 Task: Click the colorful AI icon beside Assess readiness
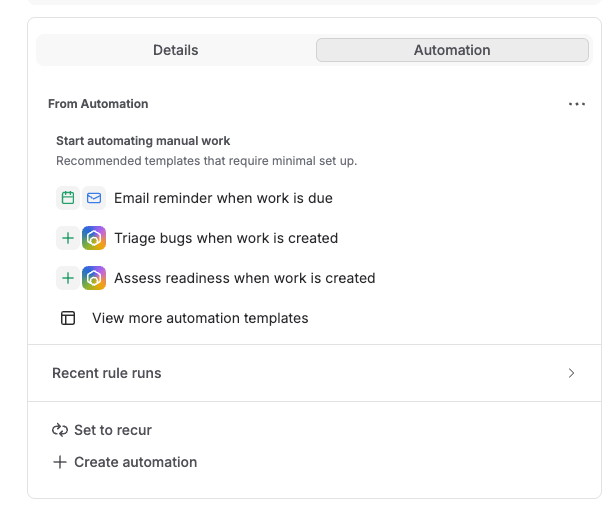pos(94,278)
